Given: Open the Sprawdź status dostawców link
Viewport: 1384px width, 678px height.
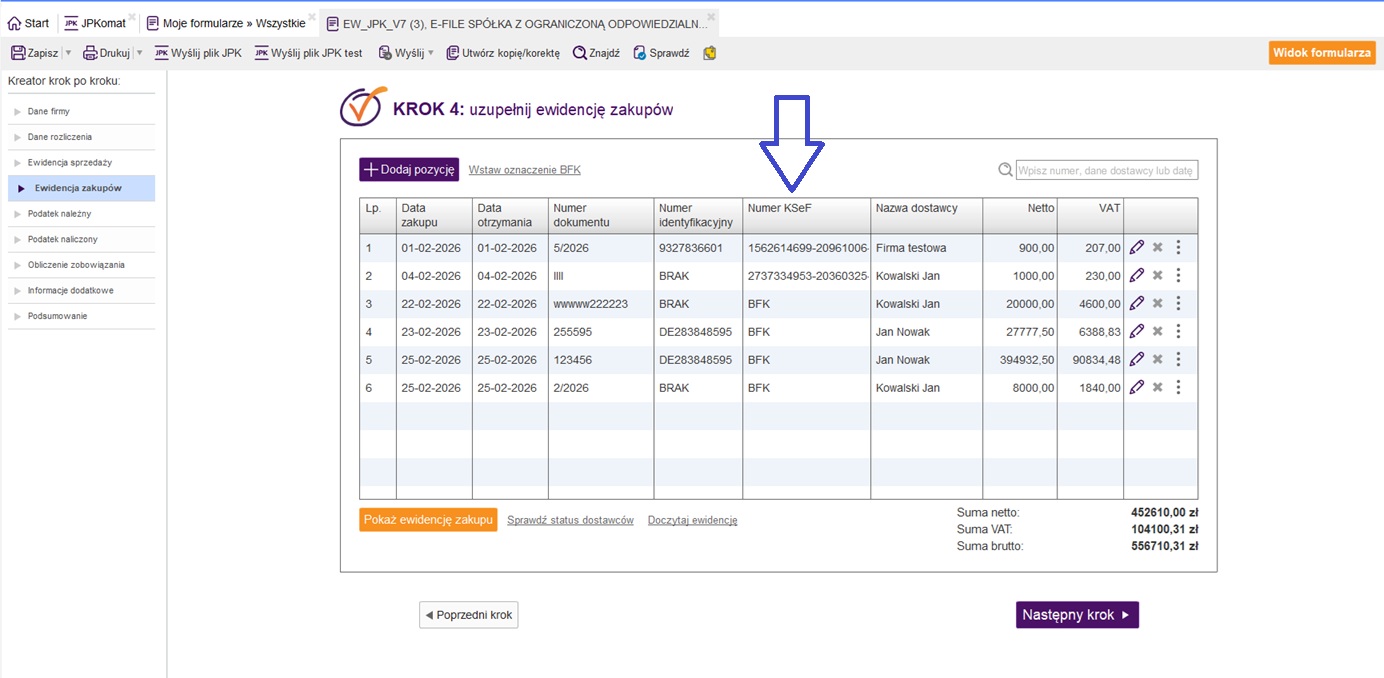Looking at the screenshot, I should tap(570, 520).
